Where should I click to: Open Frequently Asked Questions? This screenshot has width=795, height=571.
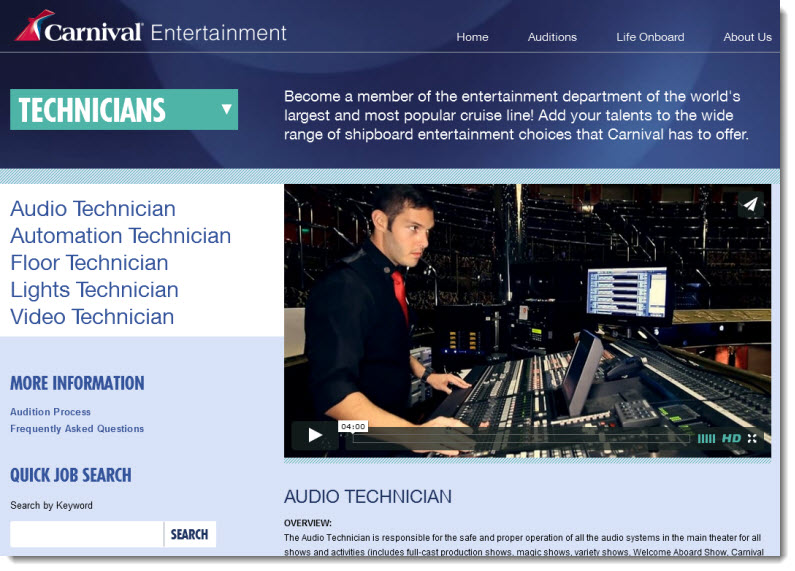point(77,429)
